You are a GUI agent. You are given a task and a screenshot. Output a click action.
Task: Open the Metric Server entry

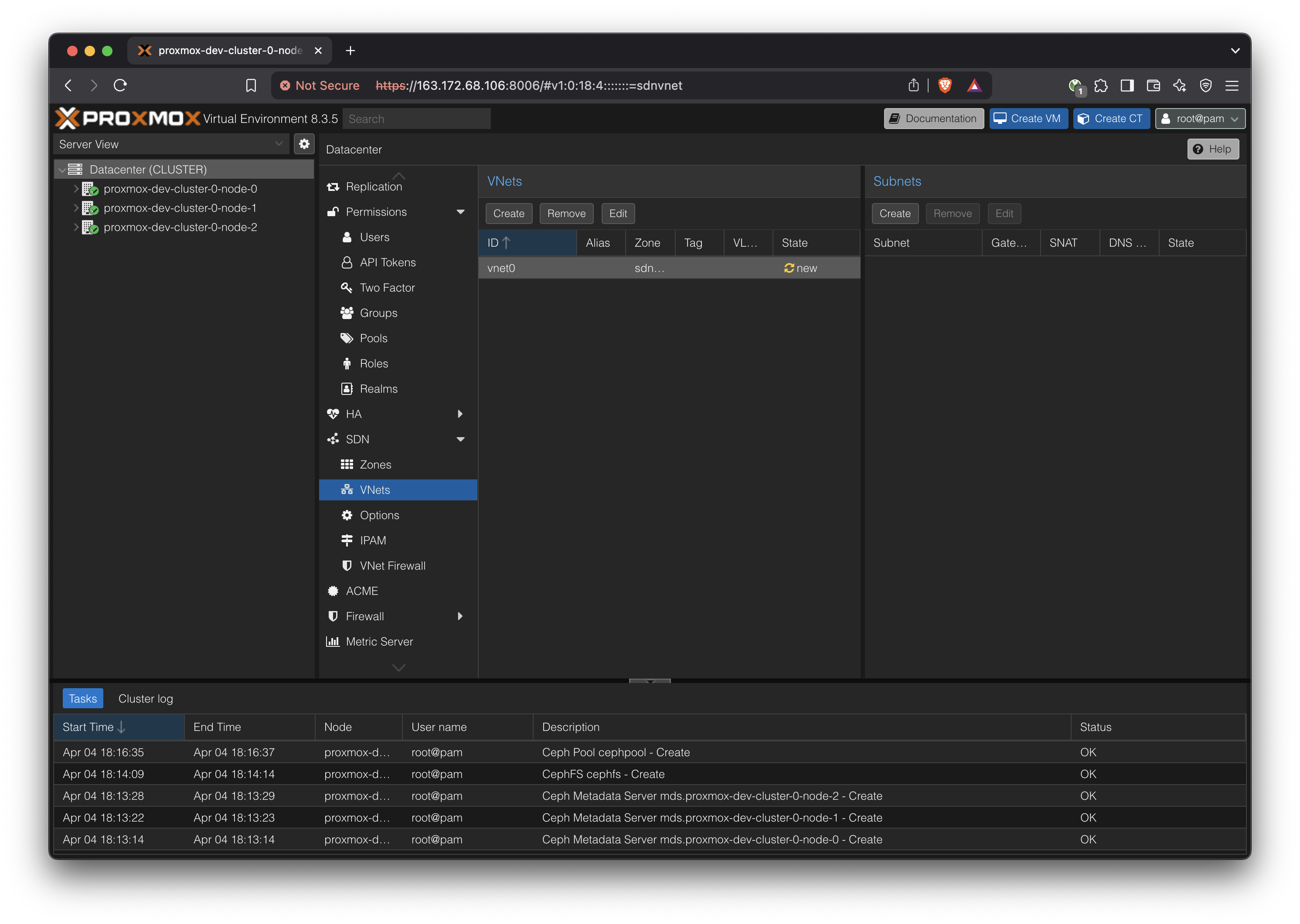point(379,641)
